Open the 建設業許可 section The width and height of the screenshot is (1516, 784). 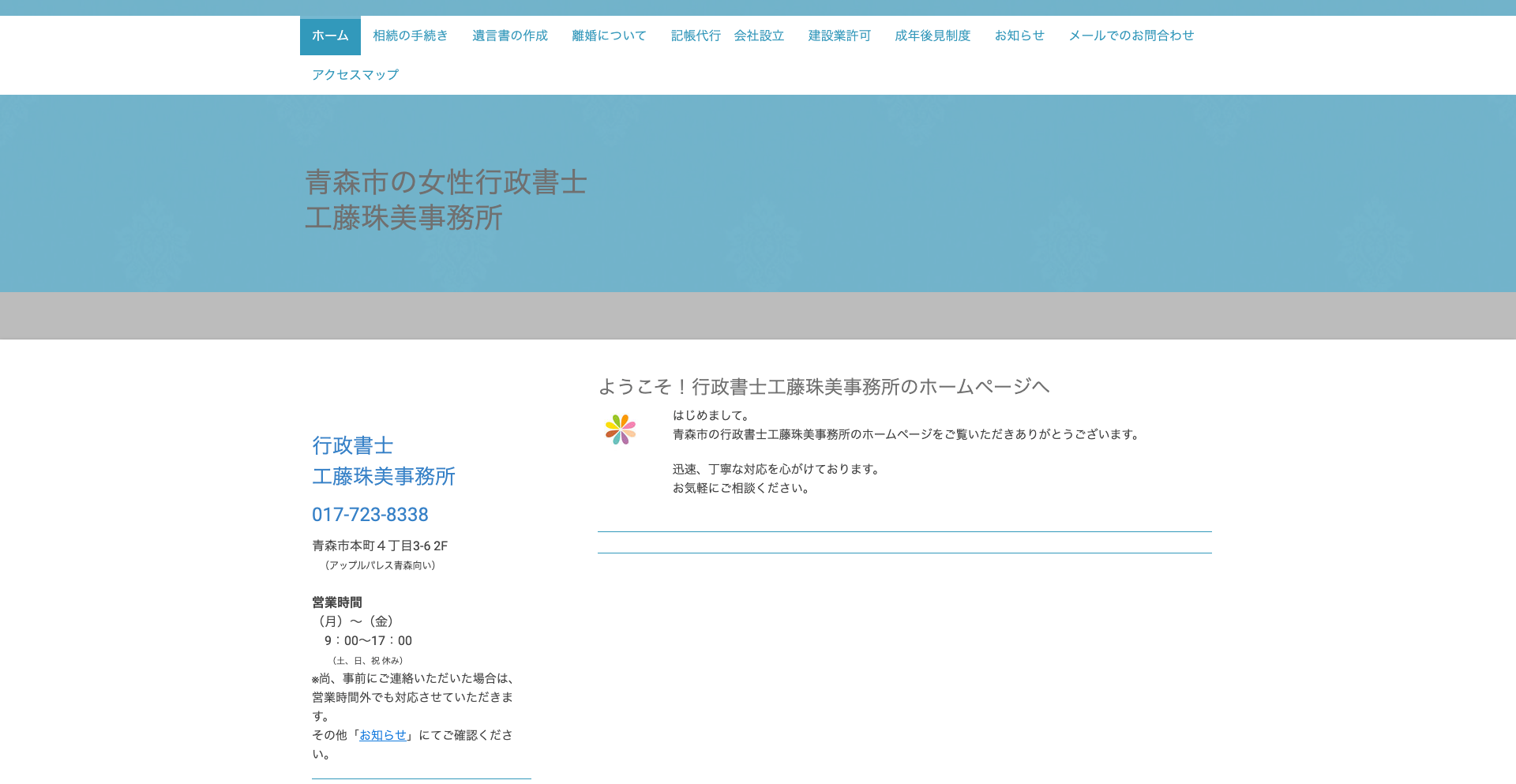(837, 35)
